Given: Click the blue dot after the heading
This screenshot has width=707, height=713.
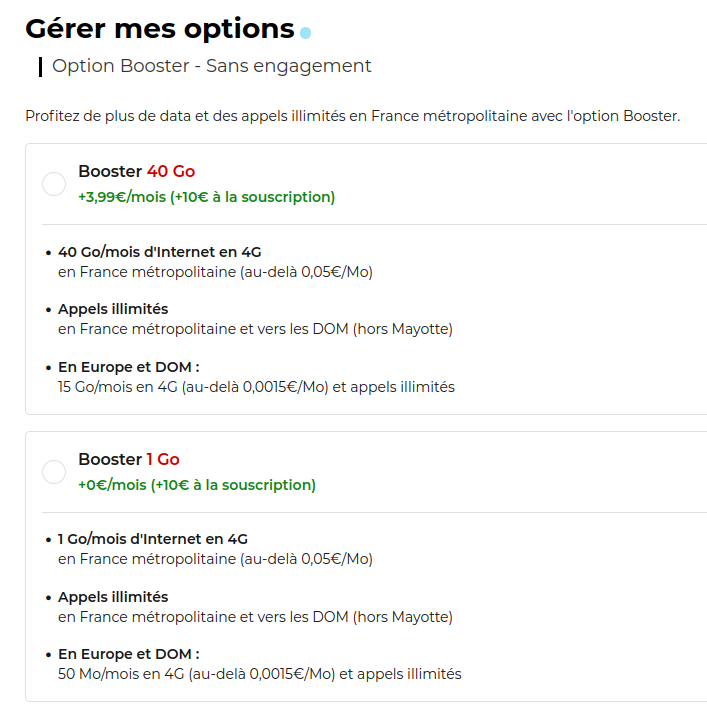Looking at the screenshot, I should coord(306,33).
